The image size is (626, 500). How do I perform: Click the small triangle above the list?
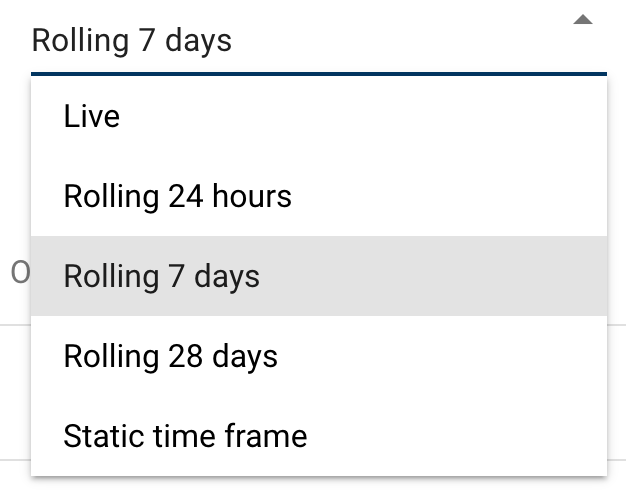pyautogui.click(x=583, y=20)
